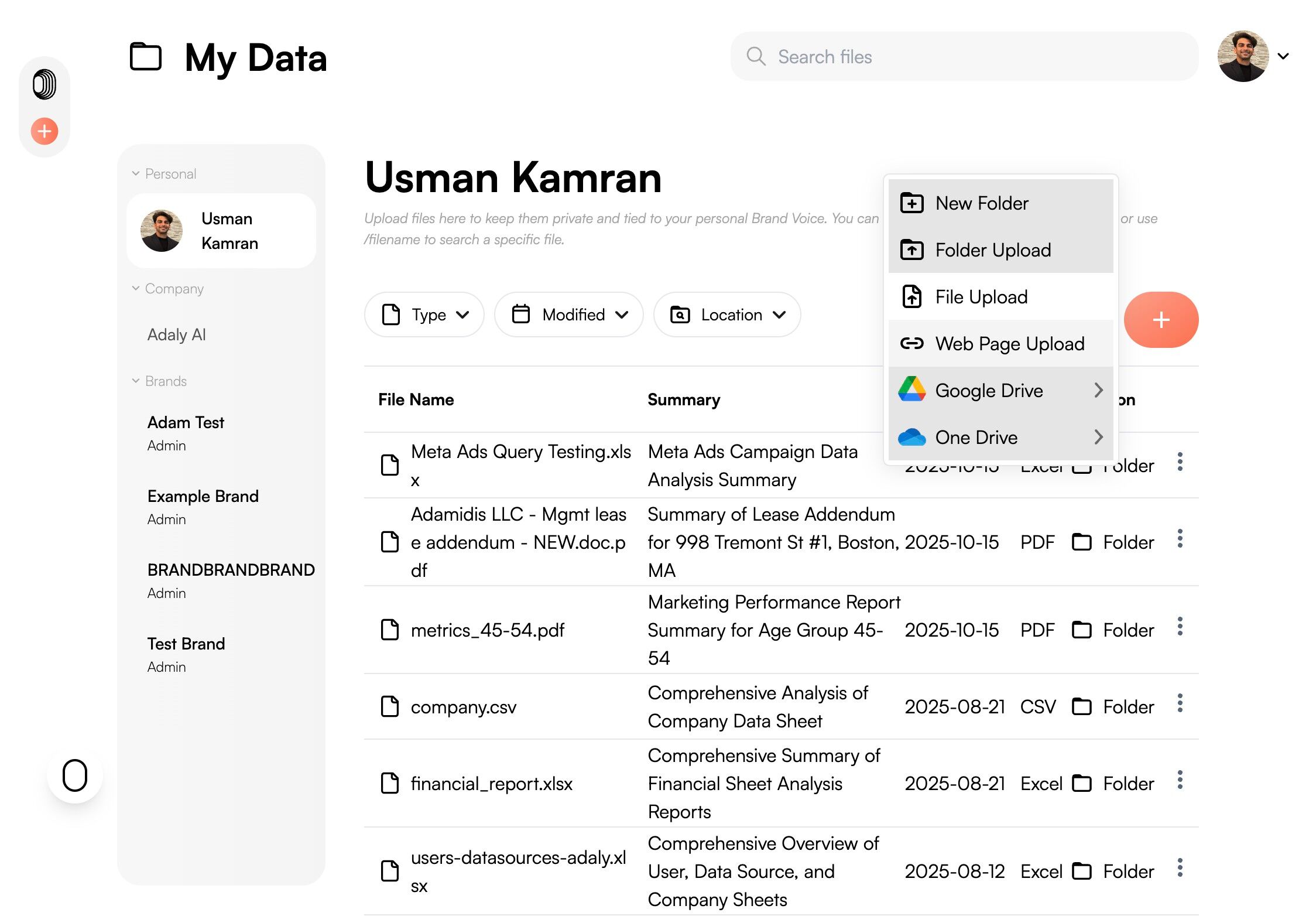This screenshot has height=916, width=1316.
Task: Open account menu chevron beside profile photo
Action: coord(1283,57)
